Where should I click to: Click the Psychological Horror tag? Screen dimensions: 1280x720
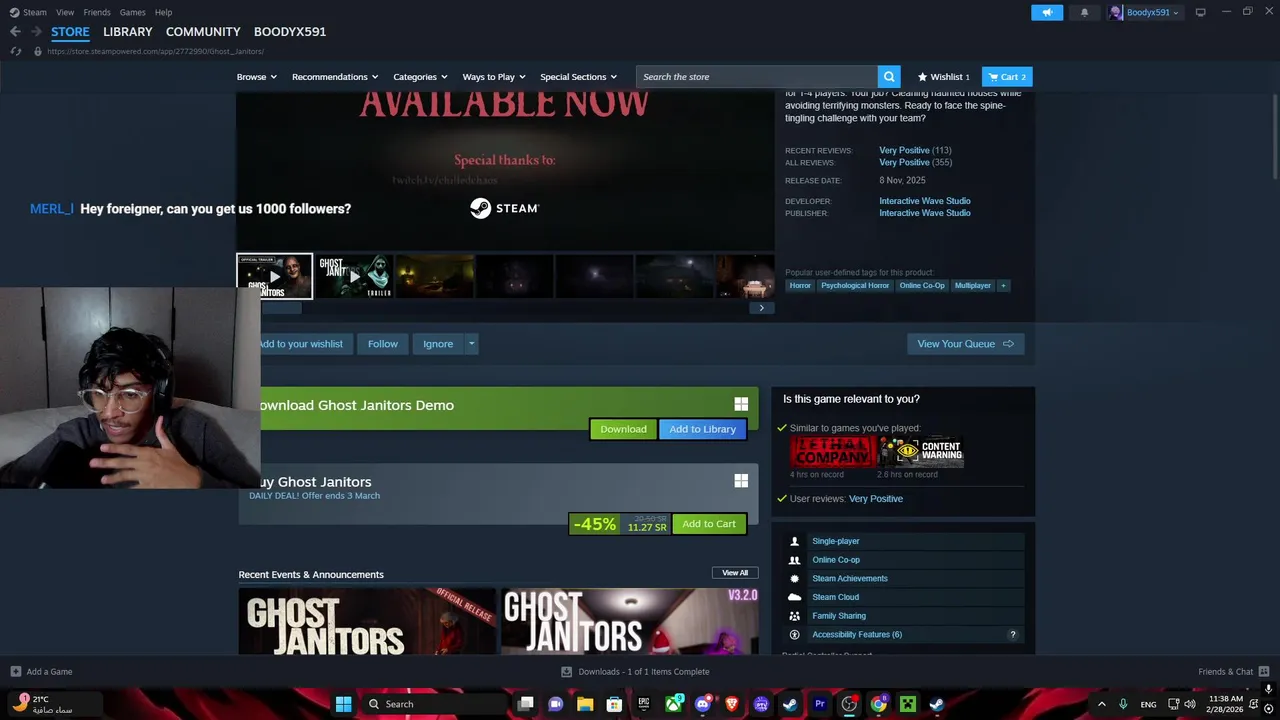[855, 286]
